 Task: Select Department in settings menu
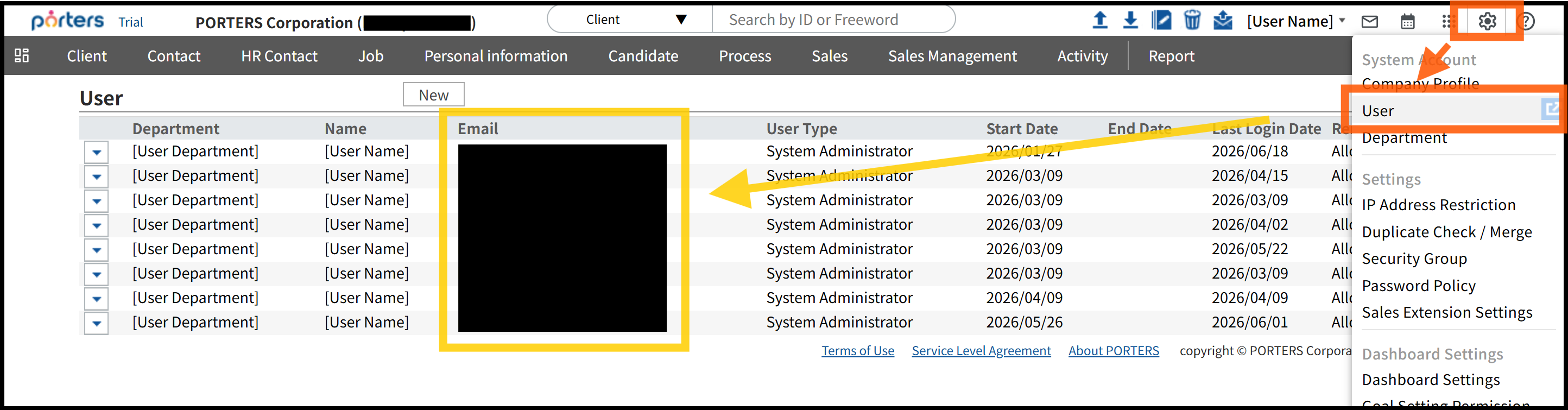[x=1404, y=138]
